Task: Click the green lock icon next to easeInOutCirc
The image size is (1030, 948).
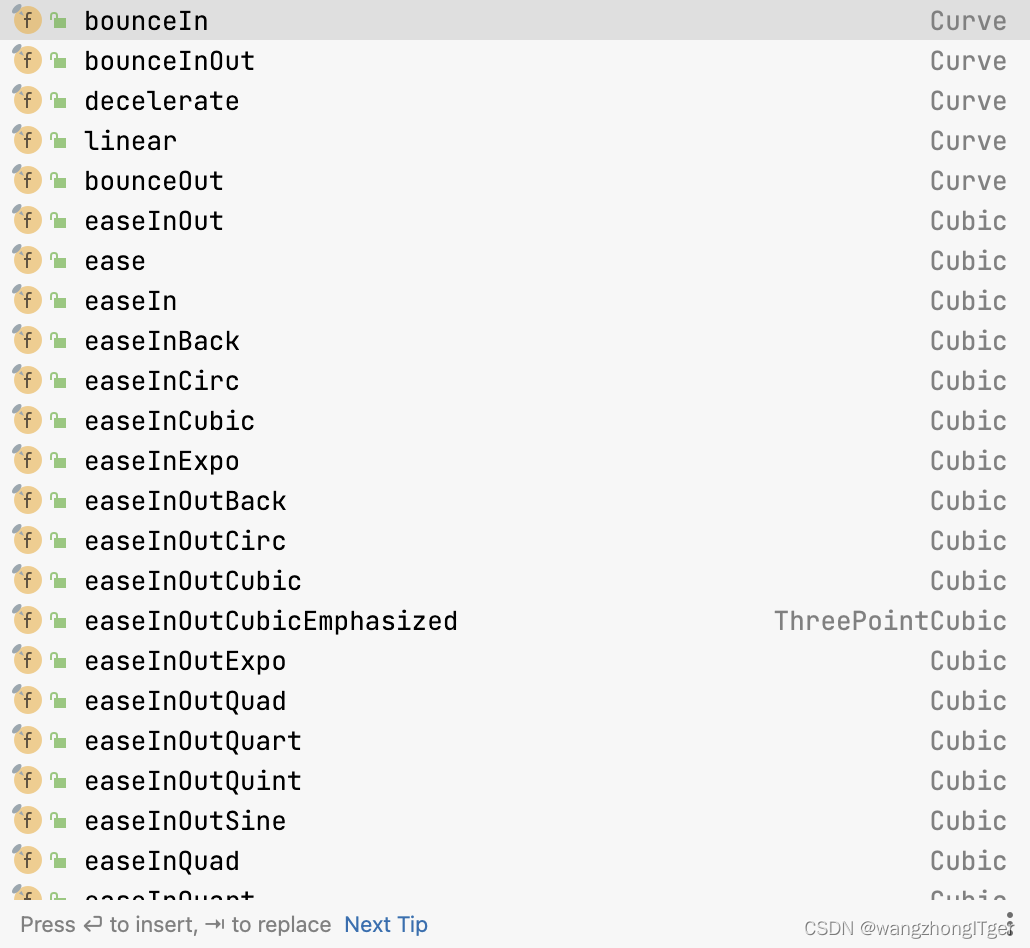Action: click(58, 540)
